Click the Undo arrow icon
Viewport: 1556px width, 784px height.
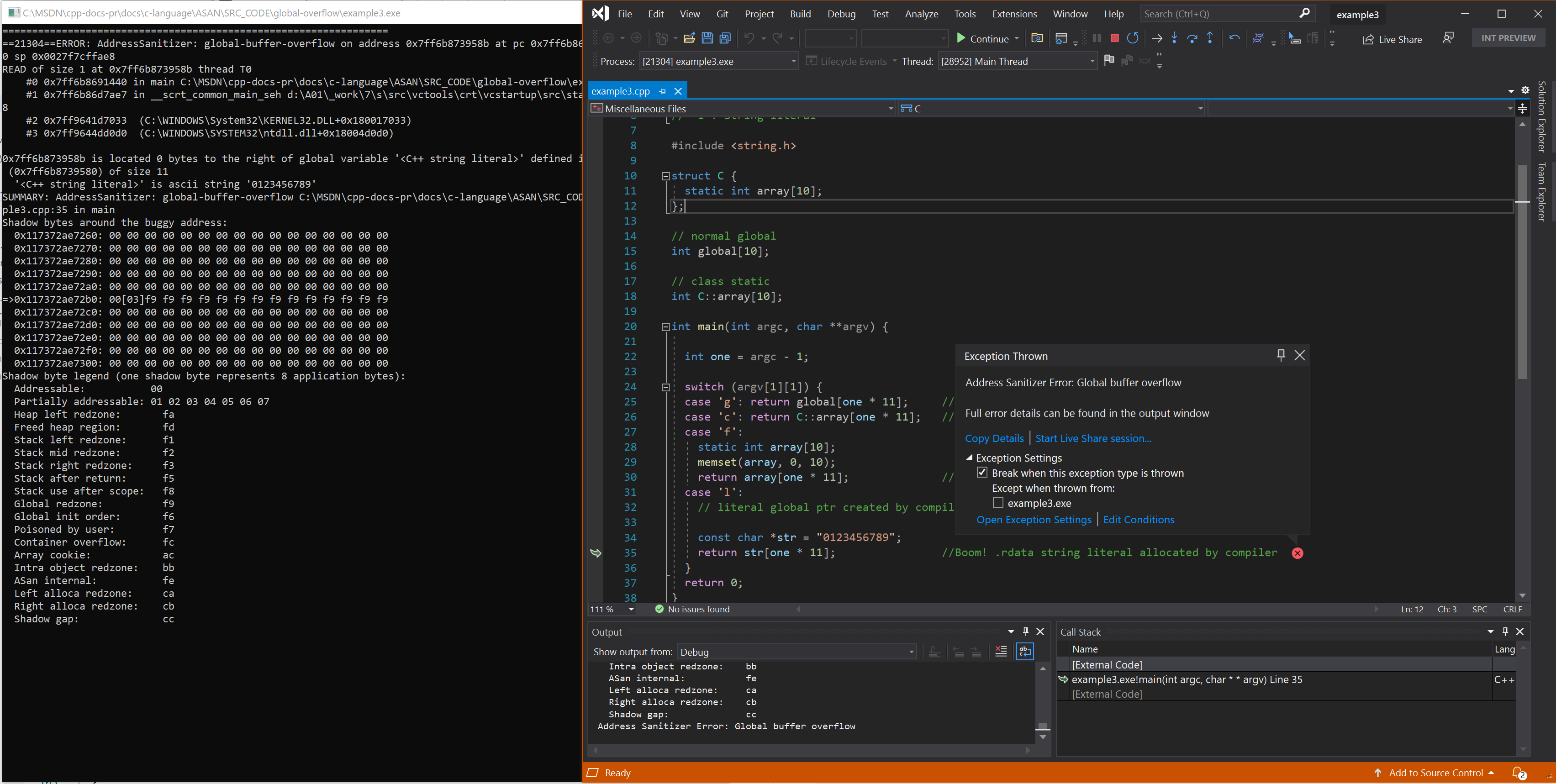[x=749, y=39]
